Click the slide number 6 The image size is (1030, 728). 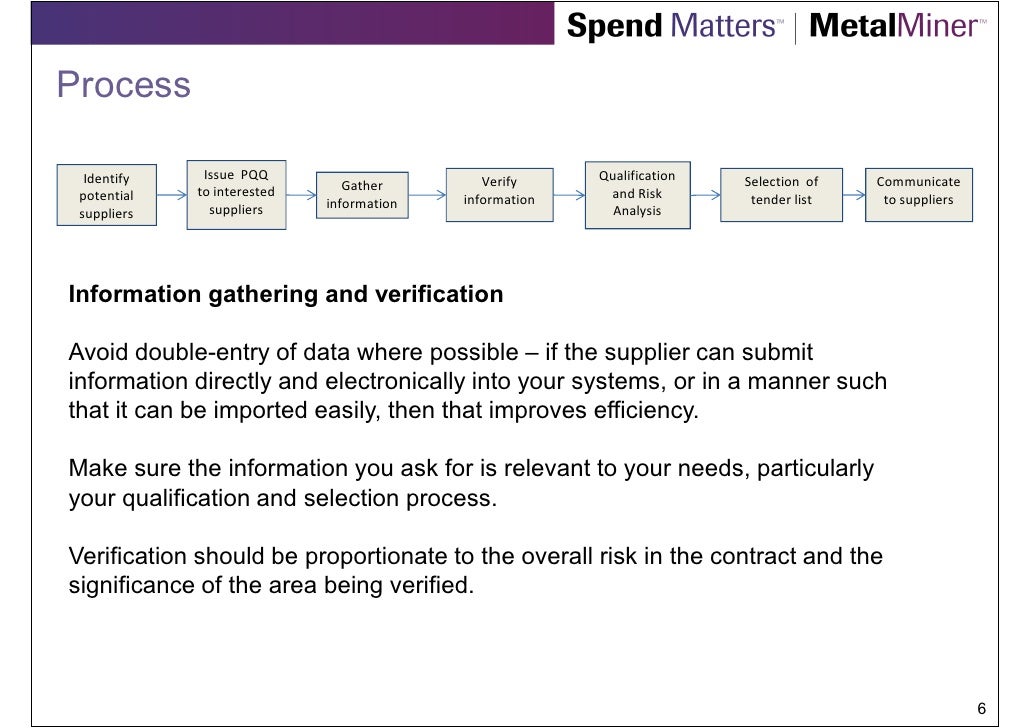[981, 708]
